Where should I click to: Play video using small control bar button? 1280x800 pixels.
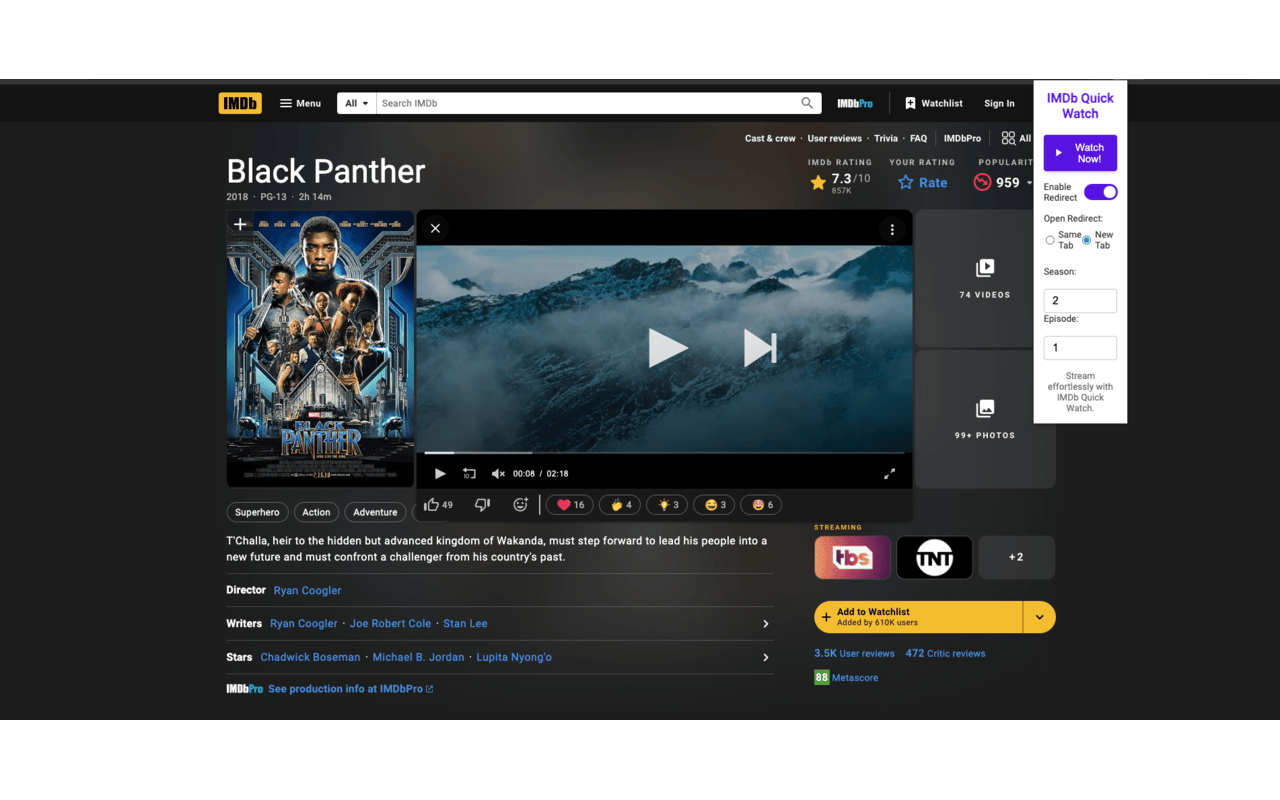[440, 473]
